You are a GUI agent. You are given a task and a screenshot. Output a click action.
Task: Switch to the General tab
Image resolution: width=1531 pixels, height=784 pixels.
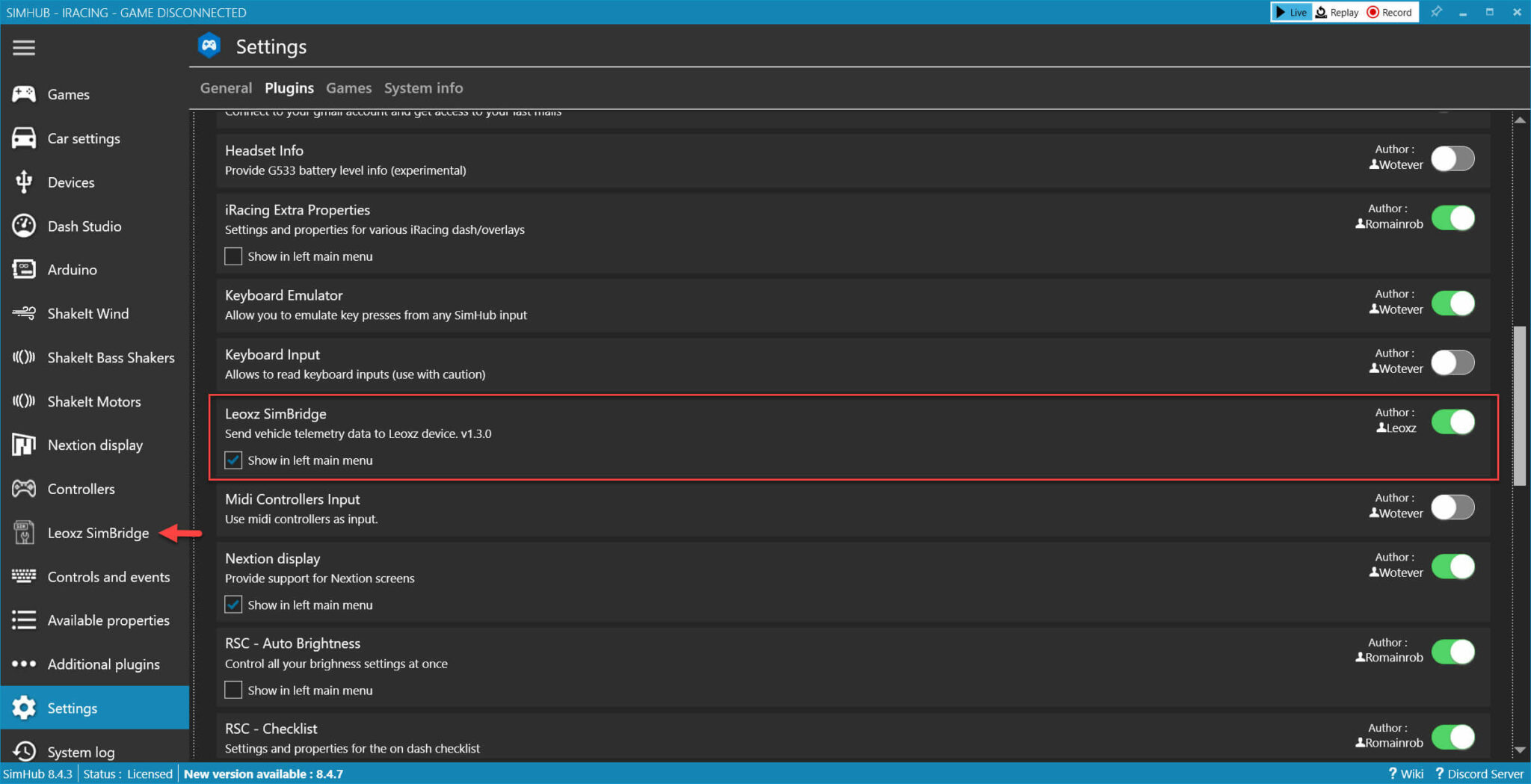click(x=226, y=88)
